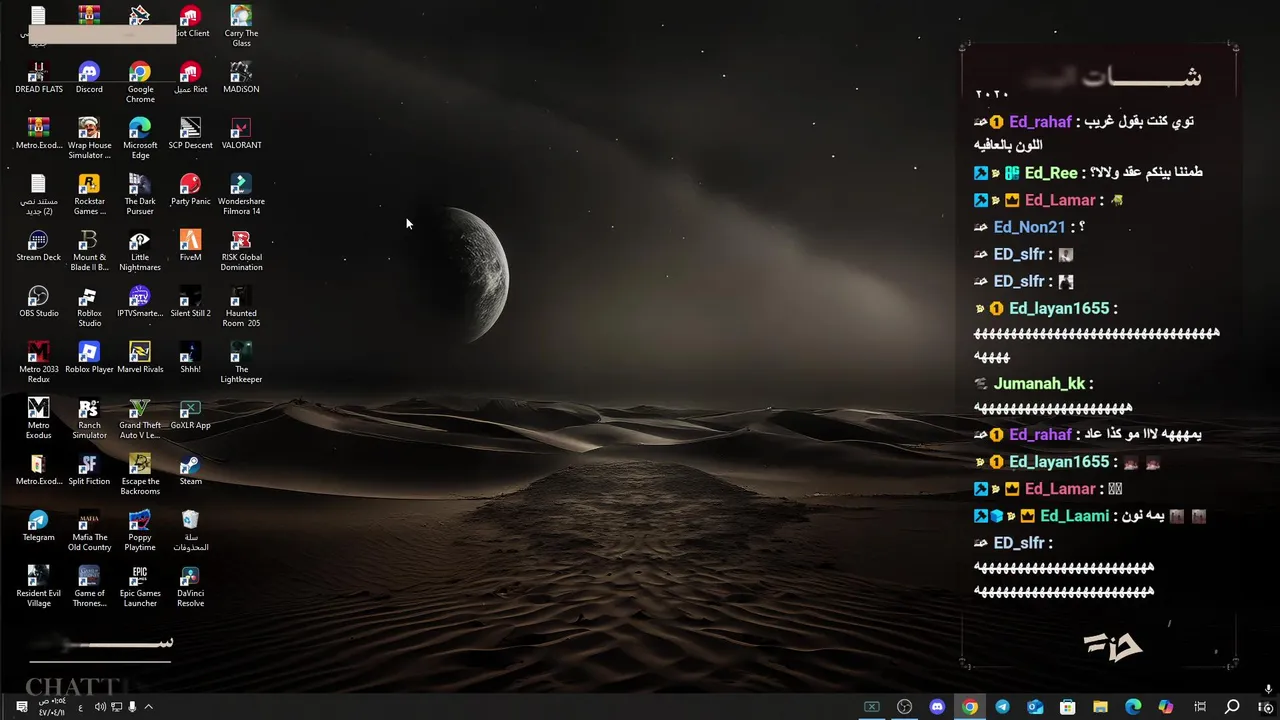Click the Ed_Non21 username in chat overlay

[x=1029, y=227]
